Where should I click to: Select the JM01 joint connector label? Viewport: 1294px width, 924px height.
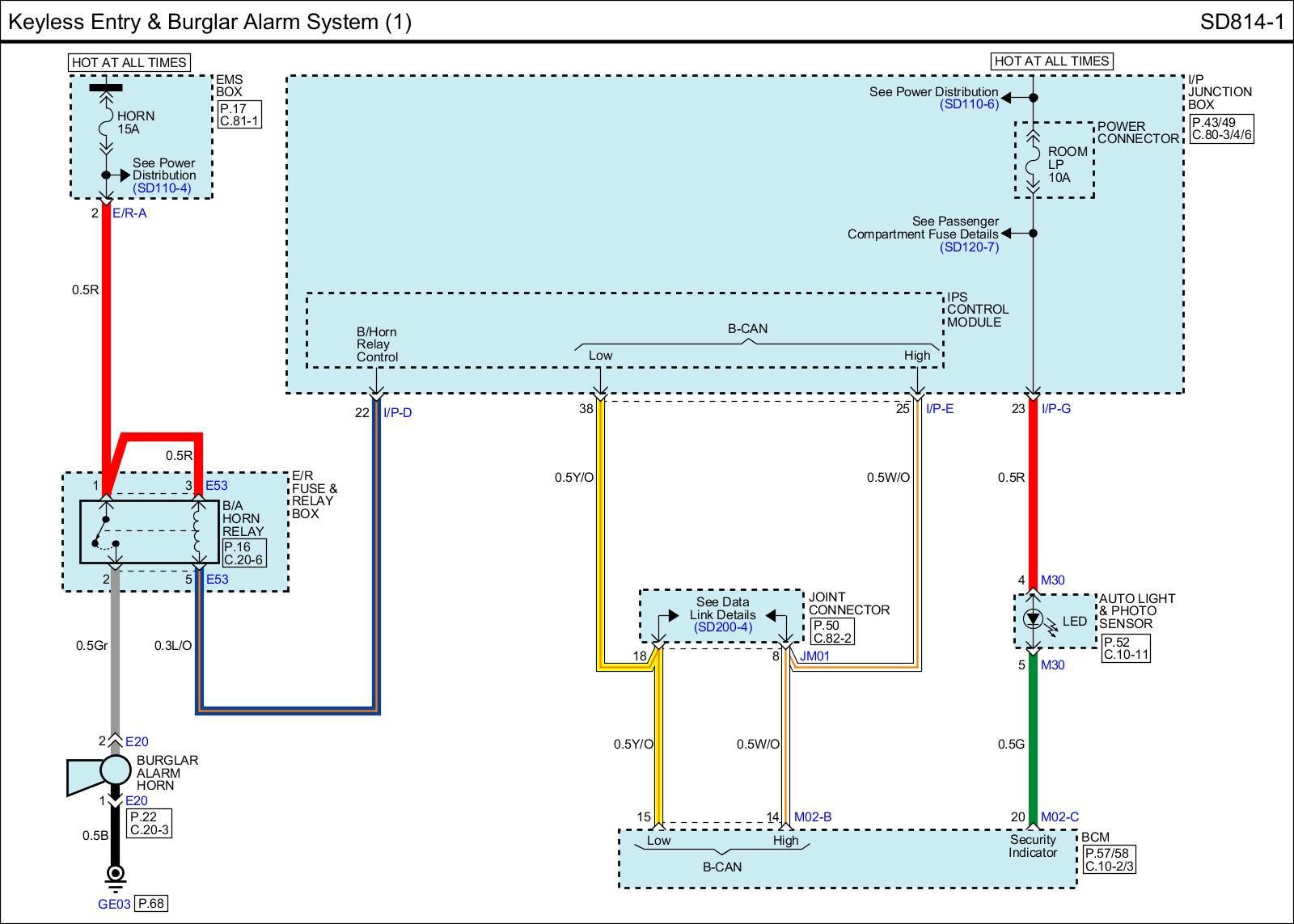click(x=814, y=656)
